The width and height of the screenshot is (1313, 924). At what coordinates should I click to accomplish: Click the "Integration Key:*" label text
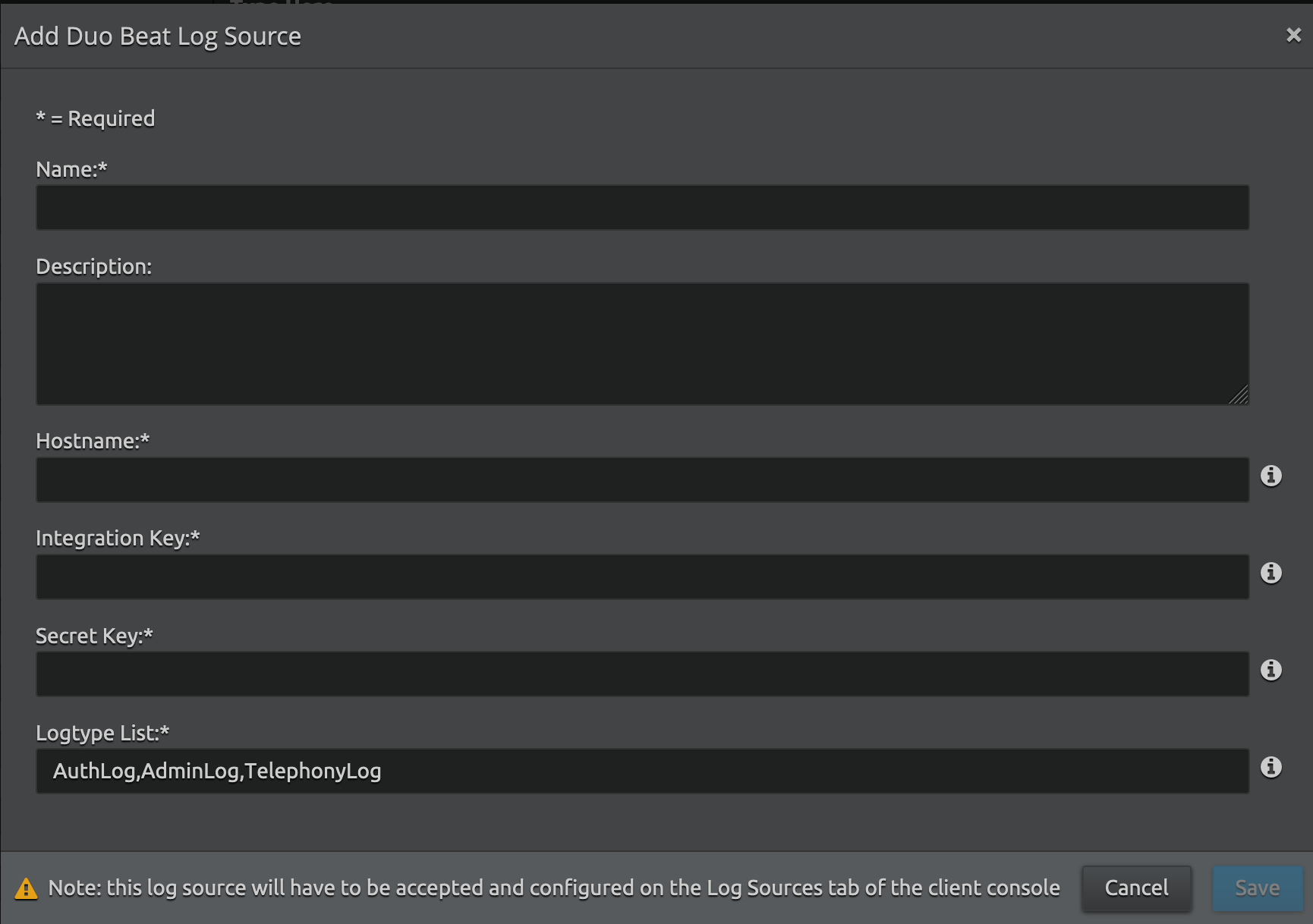(118, 538)
